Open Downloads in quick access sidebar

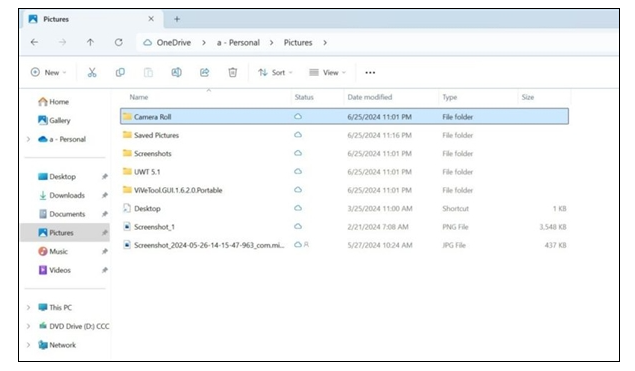click(x=62, y=195)
